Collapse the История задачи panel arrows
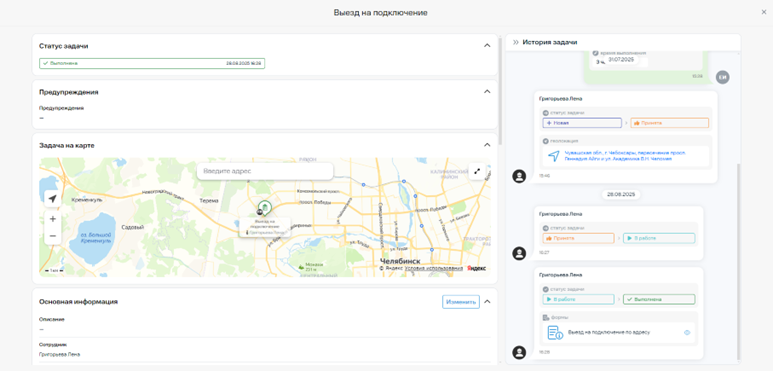Screen dimensions: 773x371 coord(516,42)
